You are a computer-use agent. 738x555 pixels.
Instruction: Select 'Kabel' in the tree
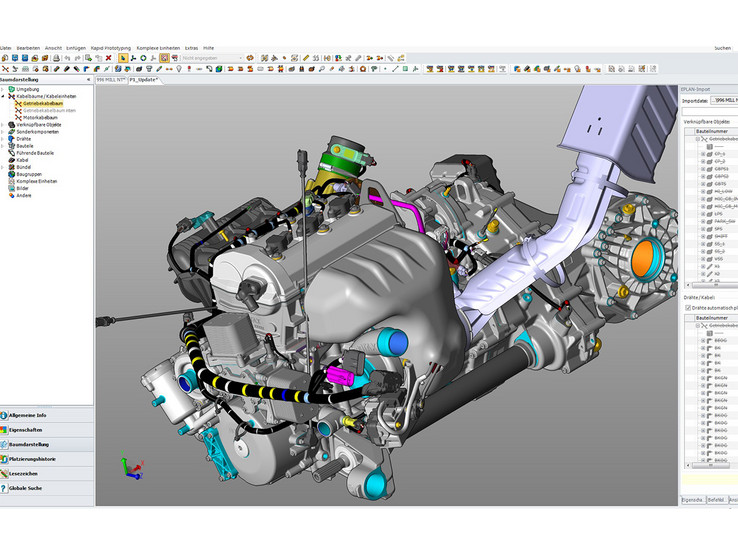23,160
